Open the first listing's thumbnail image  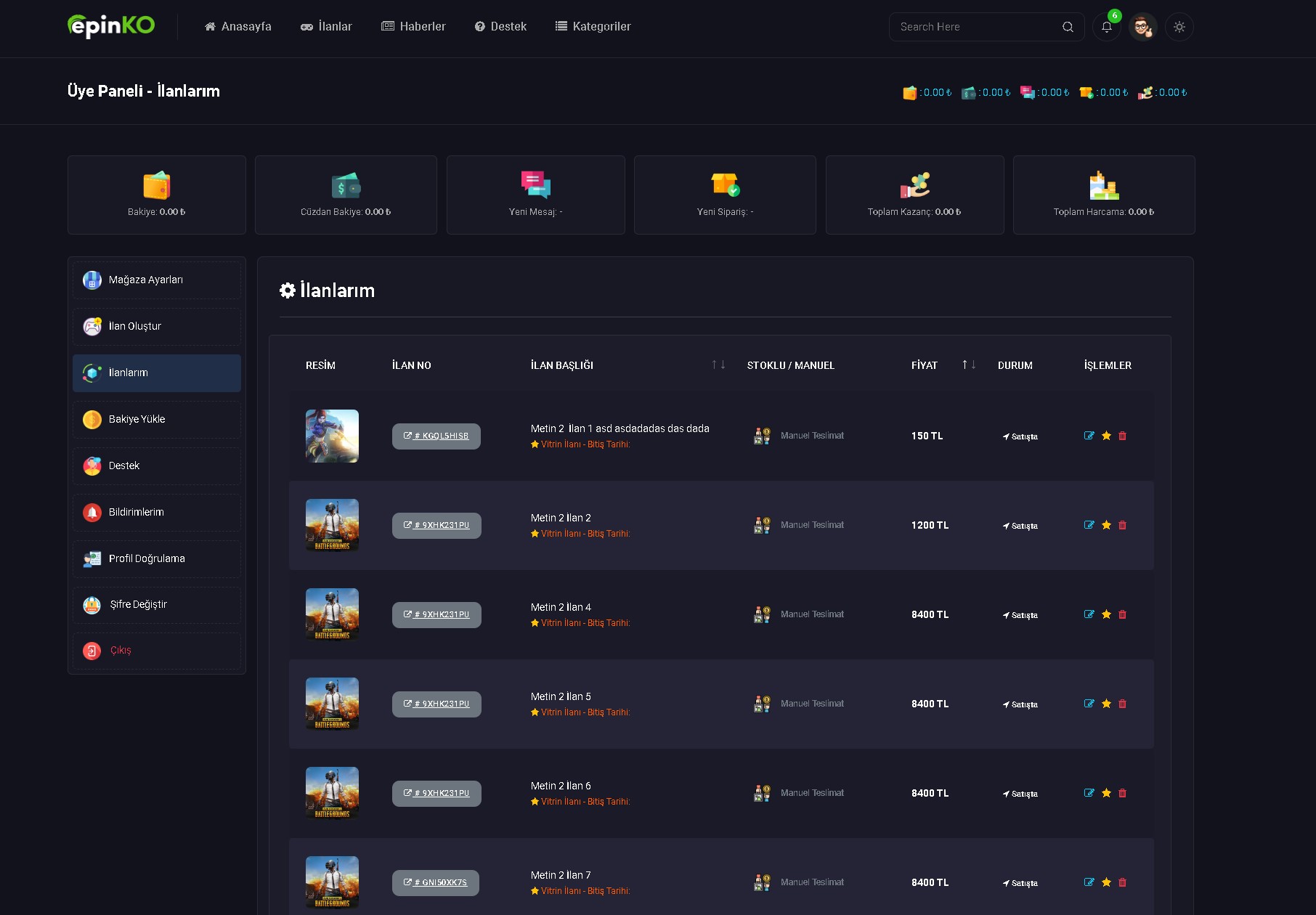[332, 436]
